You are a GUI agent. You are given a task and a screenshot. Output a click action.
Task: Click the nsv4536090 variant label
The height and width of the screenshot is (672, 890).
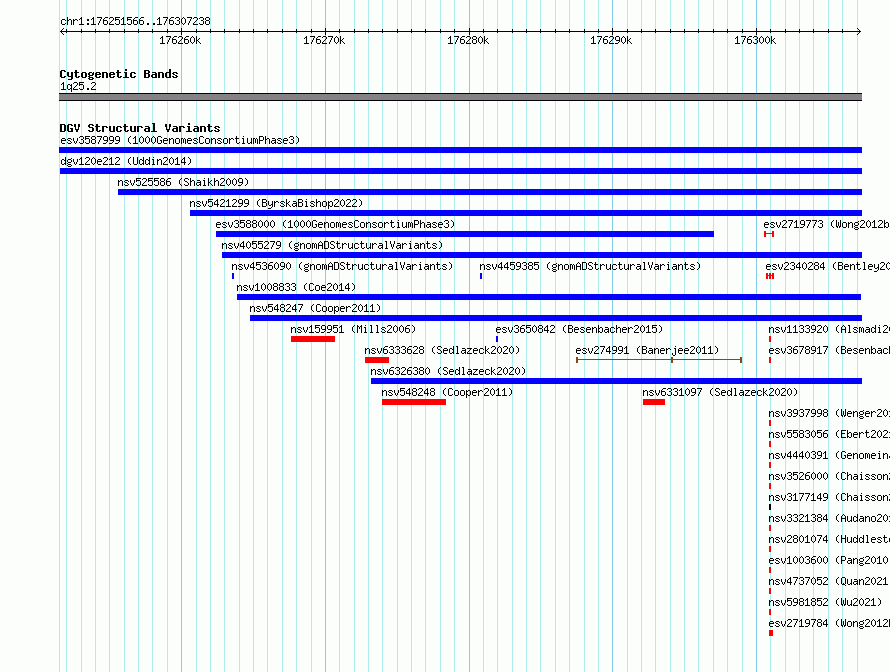coord(342,266)
